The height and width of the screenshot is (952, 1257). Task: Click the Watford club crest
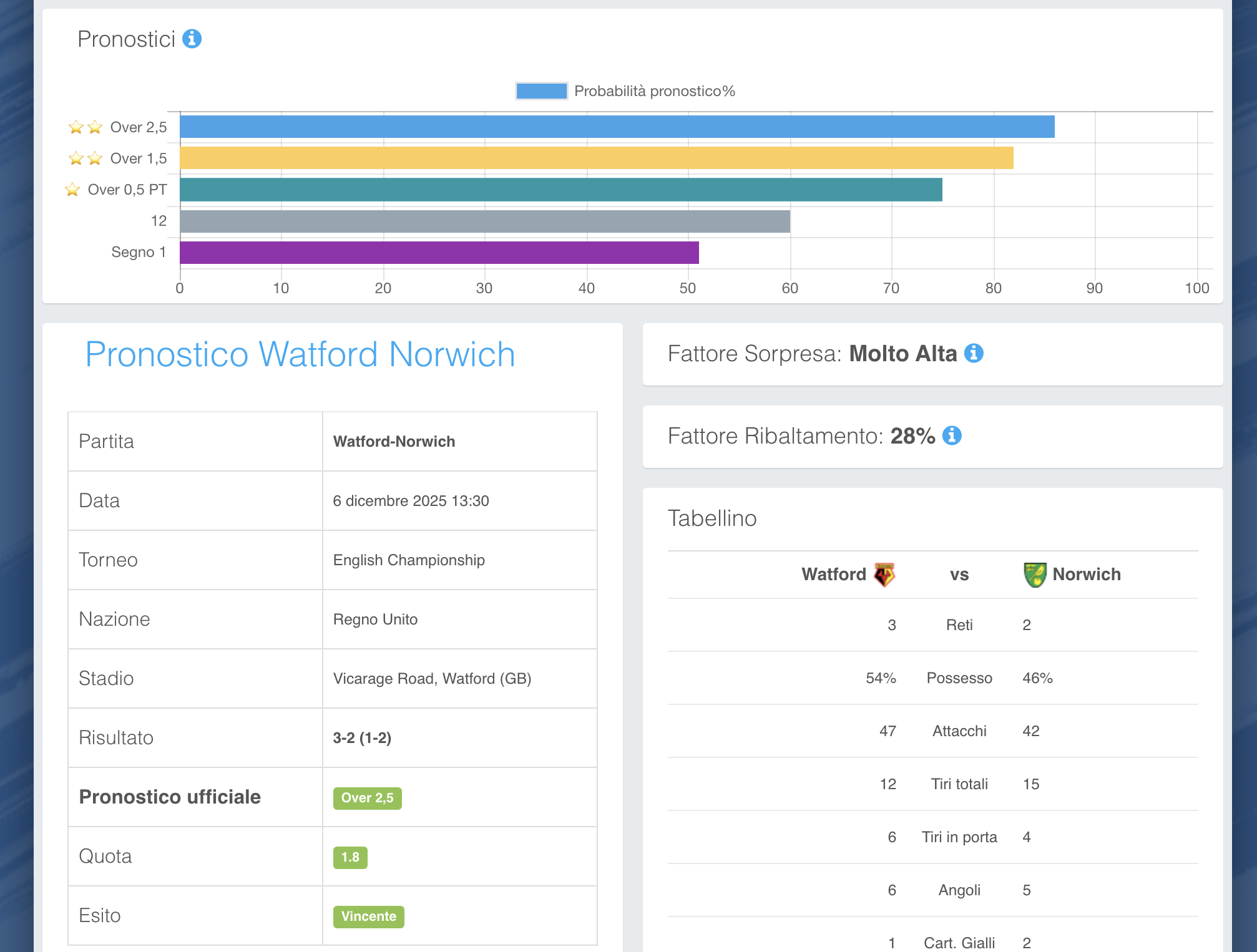point(884,575)
